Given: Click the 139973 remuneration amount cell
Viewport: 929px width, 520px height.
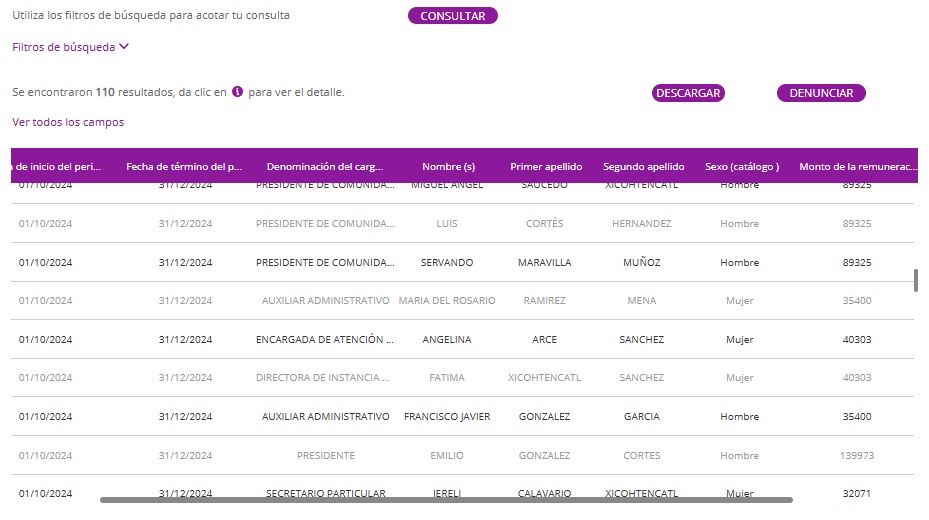Looking at the screenshot, I should (856, 456).
